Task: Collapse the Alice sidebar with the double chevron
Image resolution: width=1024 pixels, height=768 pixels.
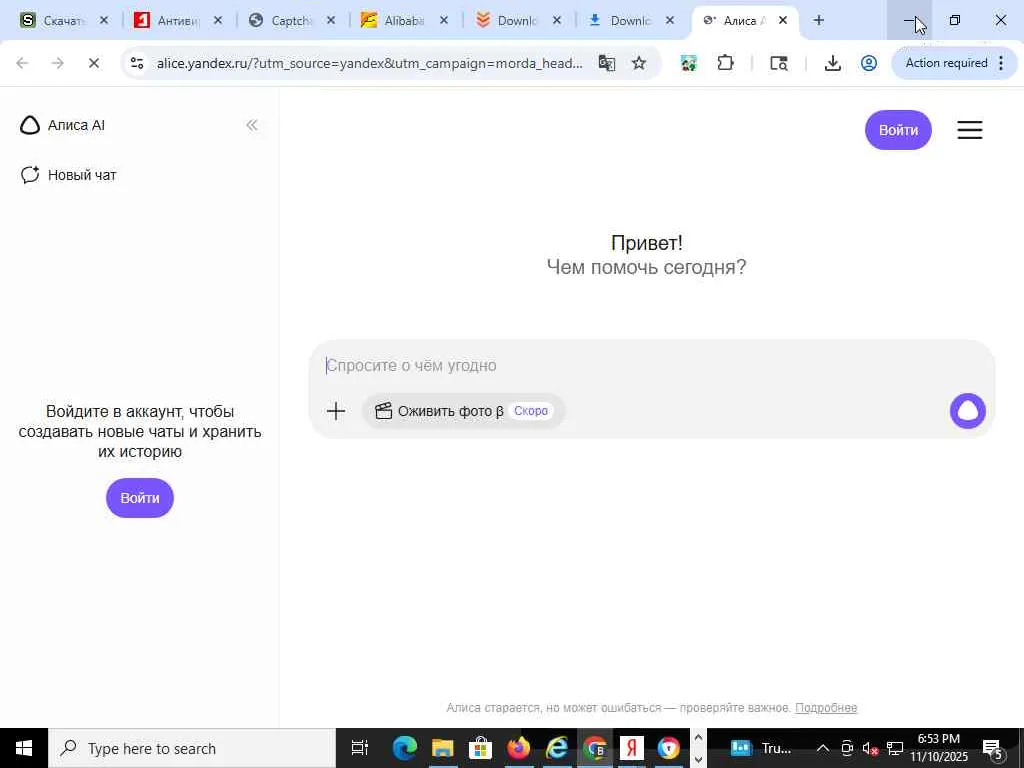Action: tap(251, 125)
